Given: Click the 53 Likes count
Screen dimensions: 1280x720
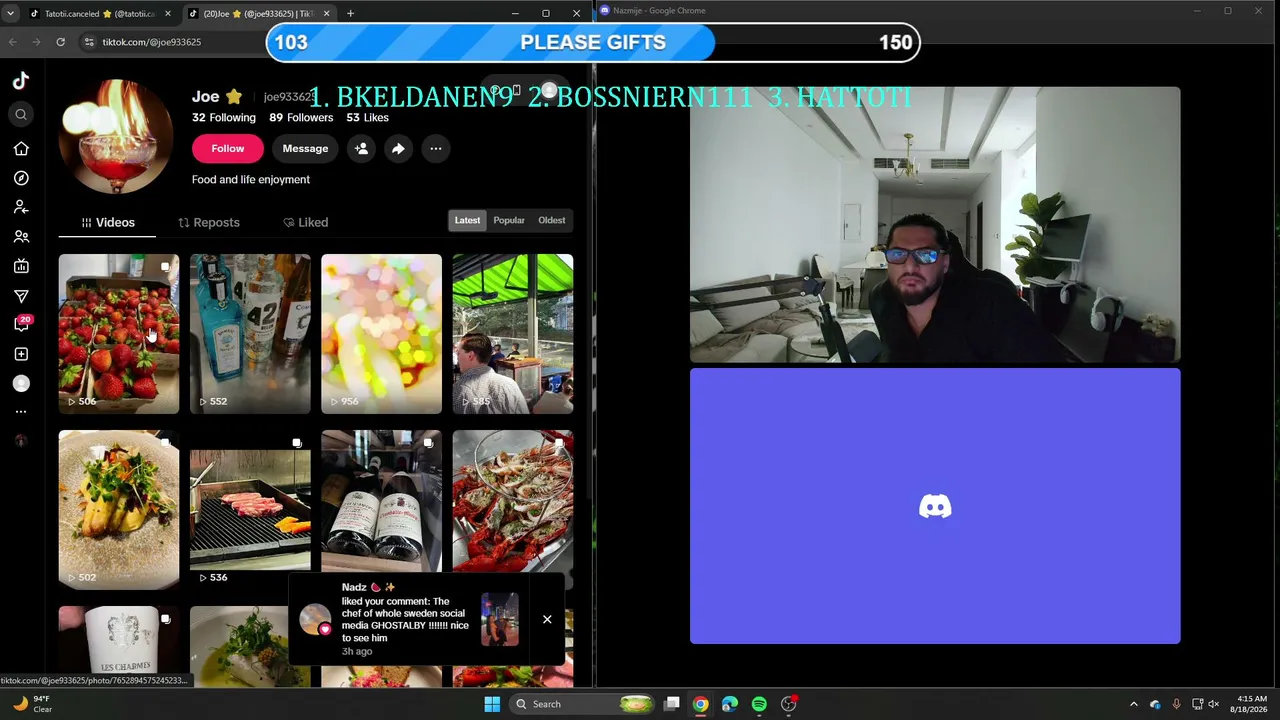Looking at the screenshot, I should [x=367, y=118].
